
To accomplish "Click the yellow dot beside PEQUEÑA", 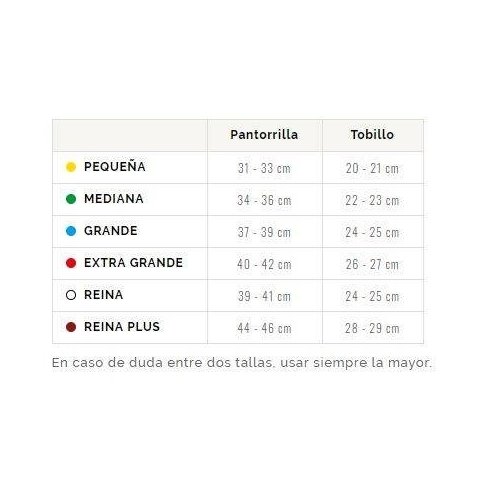I will [71, 167].
